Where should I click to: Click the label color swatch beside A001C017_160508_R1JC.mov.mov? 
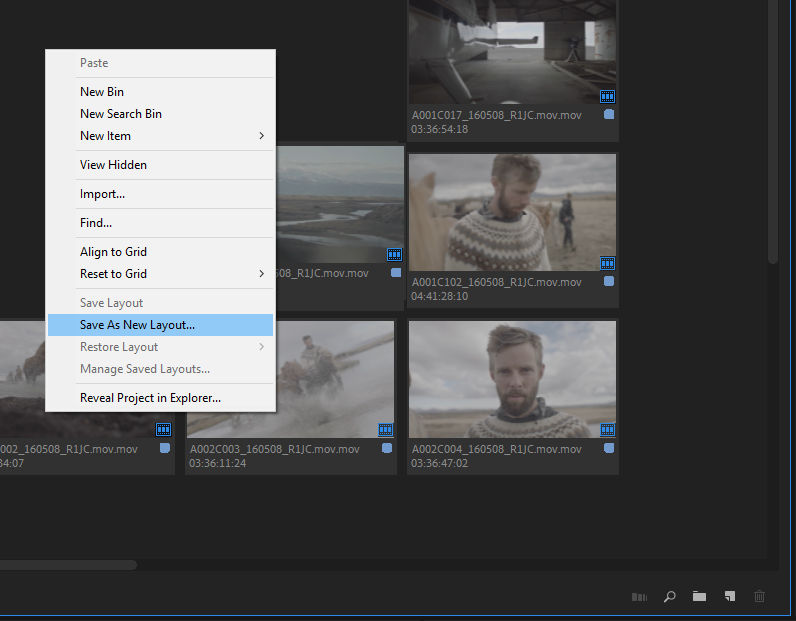pyautogui.click(x=609, y=114)
